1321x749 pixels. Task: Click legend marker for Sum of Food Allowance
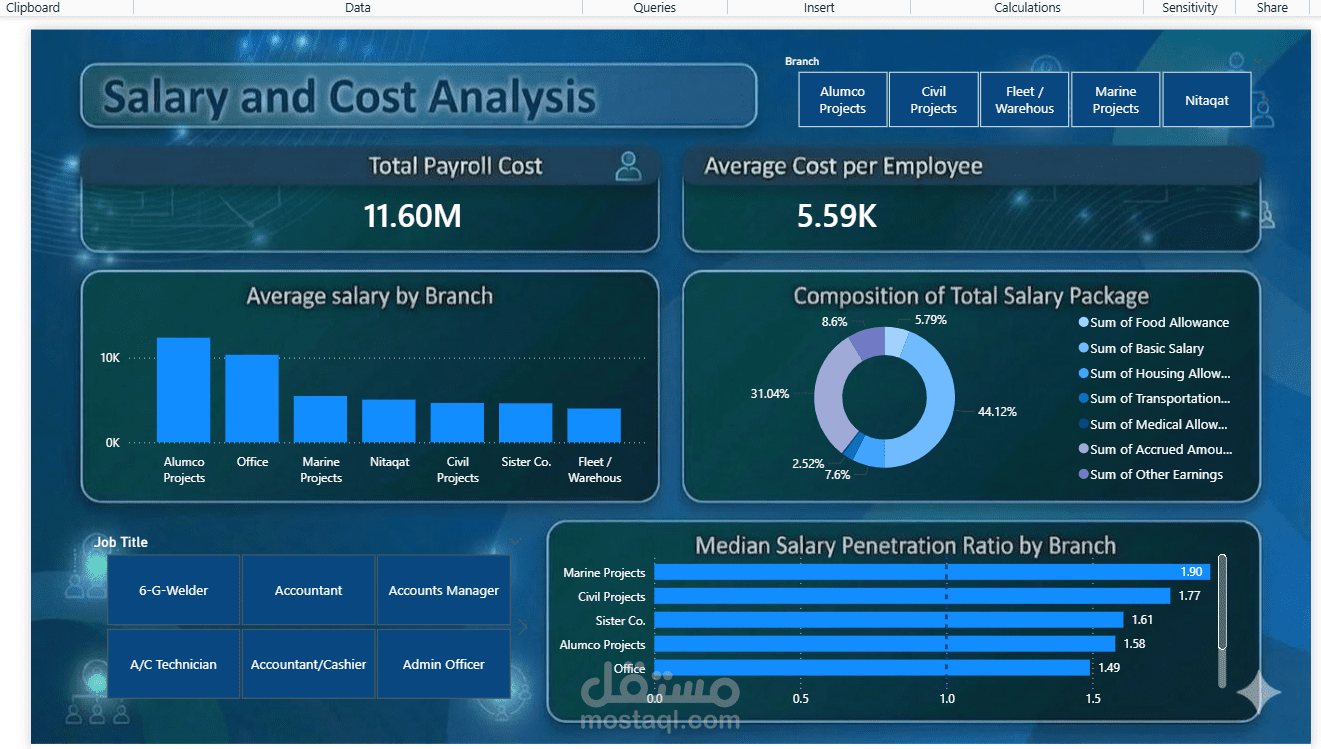[x=1084, y=322]
